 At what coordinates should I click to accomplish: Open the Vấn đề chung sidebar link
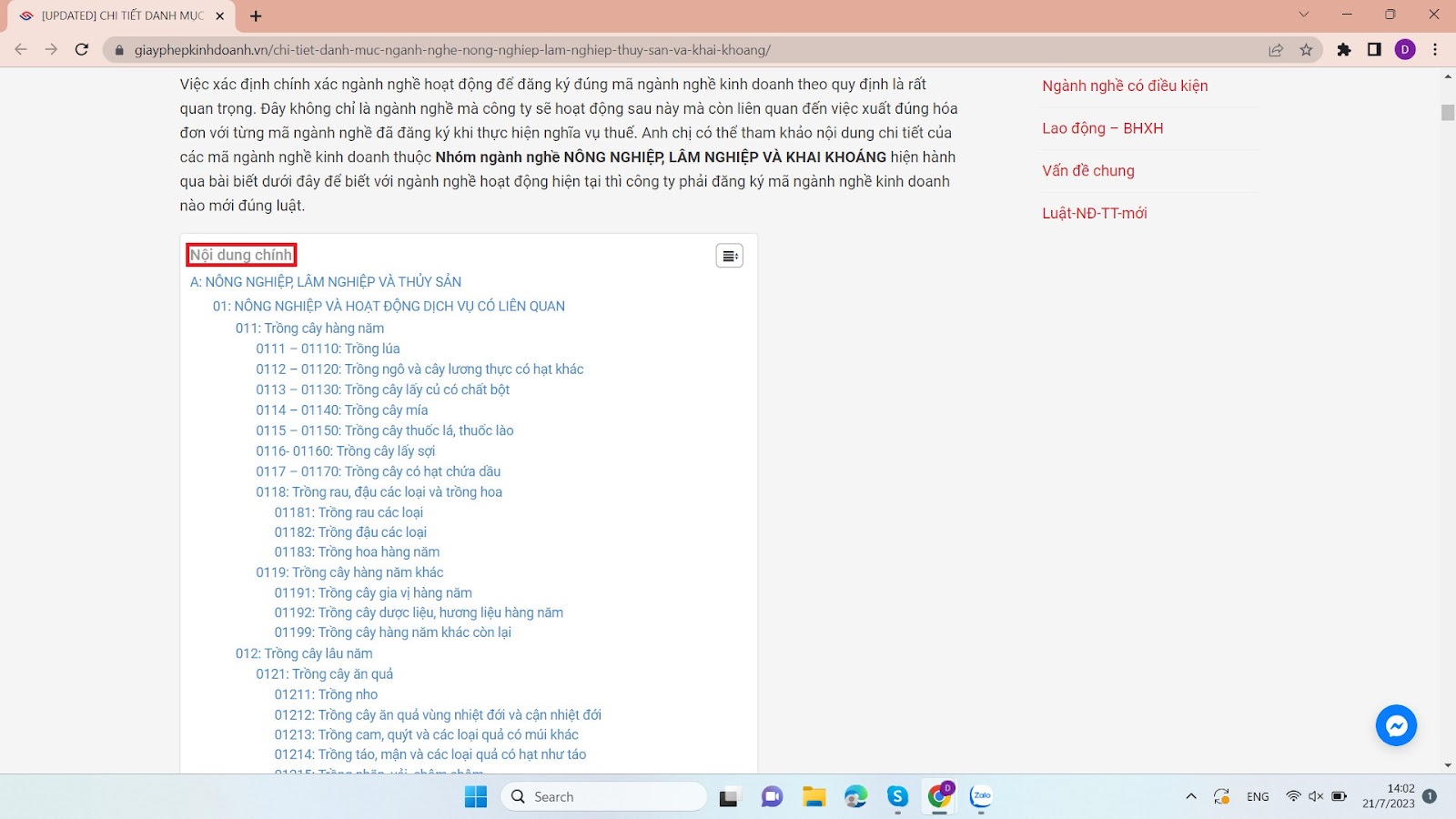pyautogui.click(x=1088, y=170)
